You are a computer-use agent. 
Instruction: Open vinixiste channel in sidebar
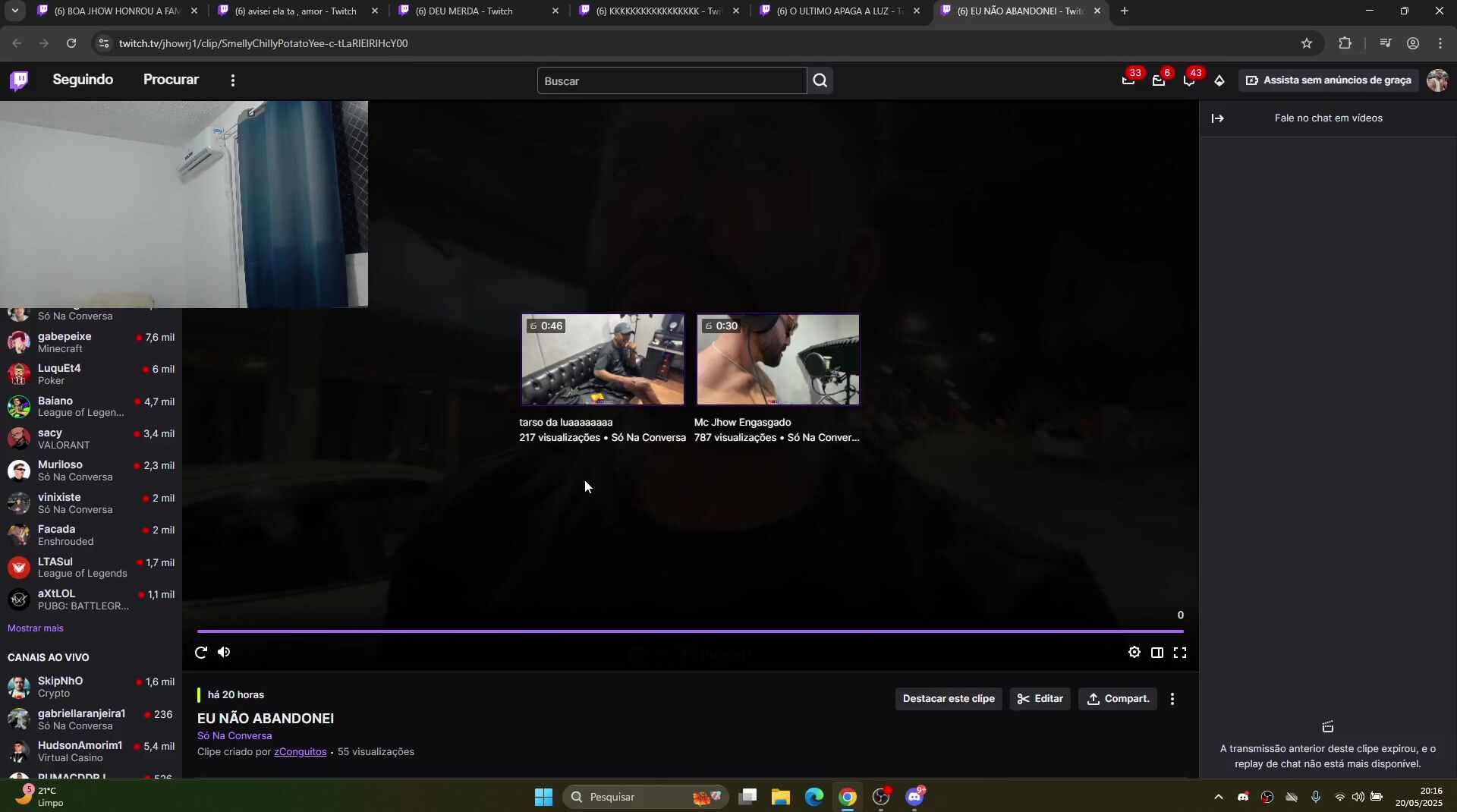(x=91, y=503)
